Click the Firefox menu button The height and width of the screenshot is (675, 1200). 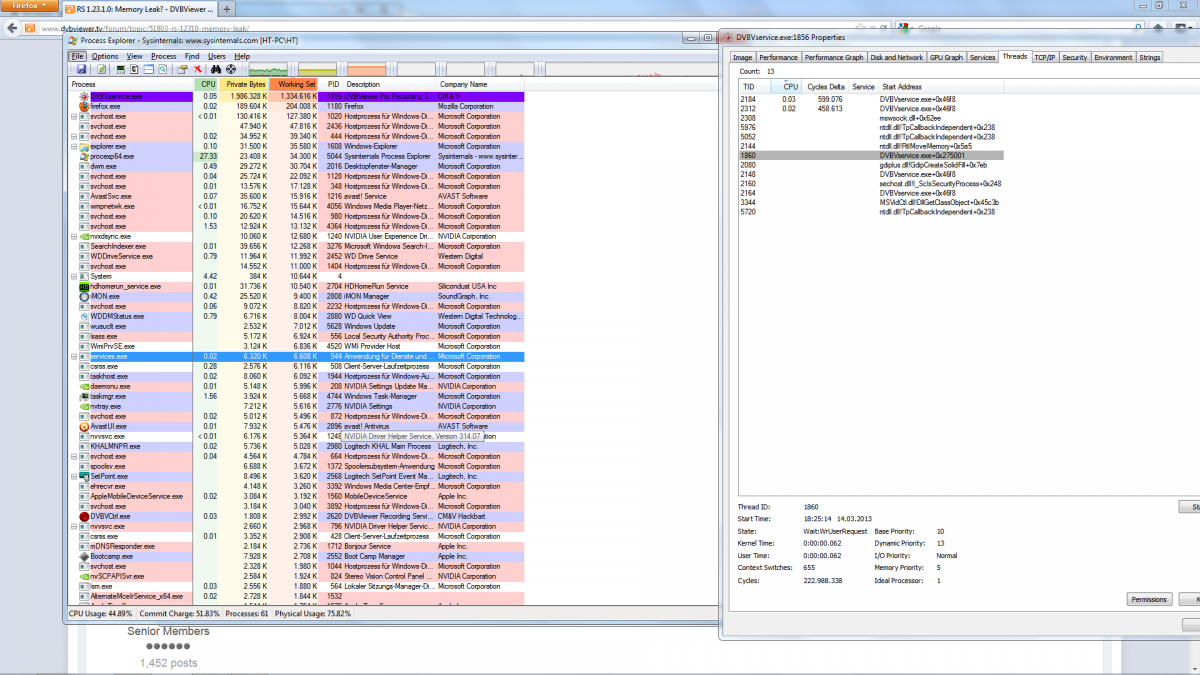click(28, 8)
